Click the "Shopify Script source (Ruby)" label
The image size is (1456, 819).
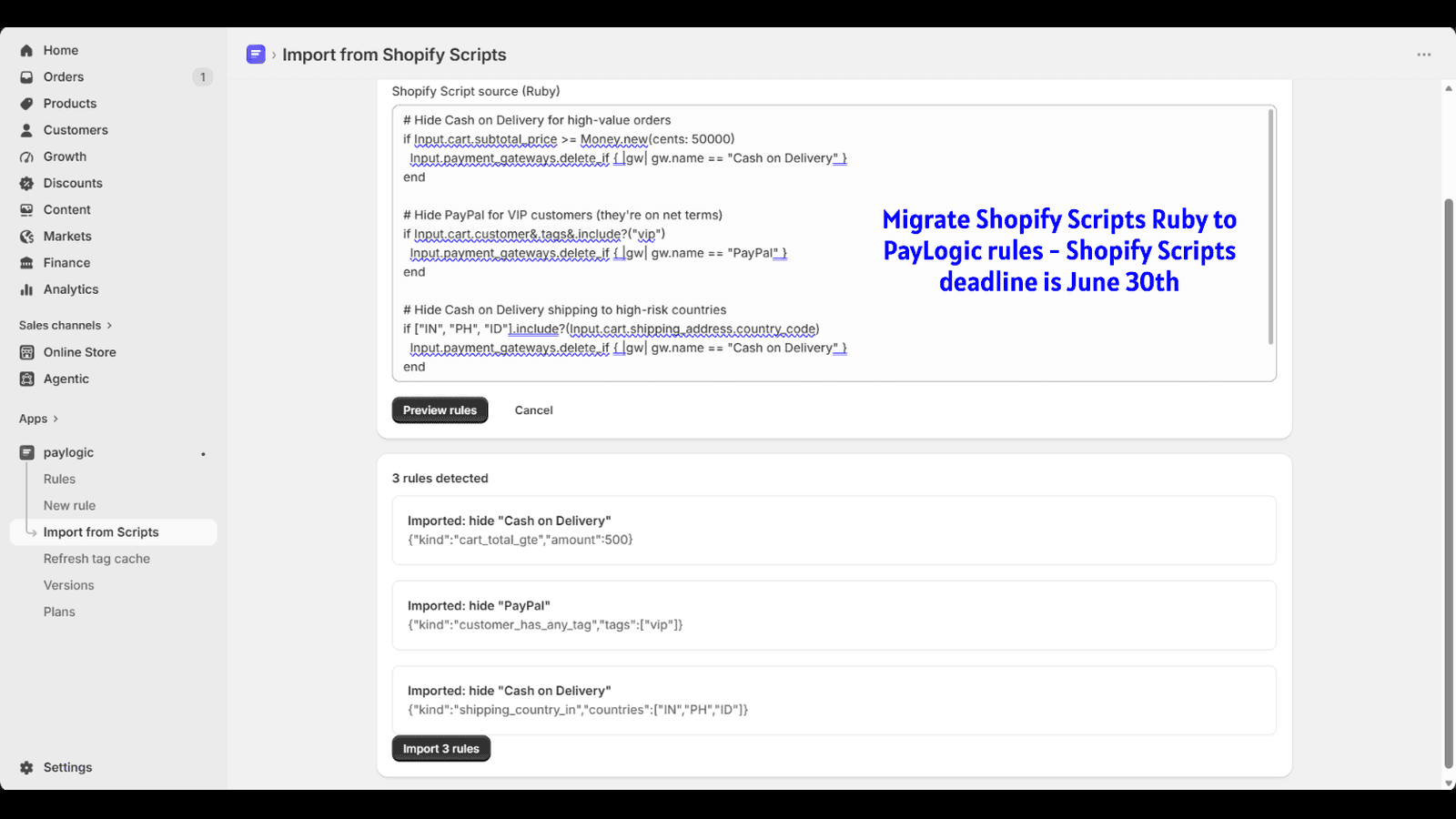coord(475,91)
